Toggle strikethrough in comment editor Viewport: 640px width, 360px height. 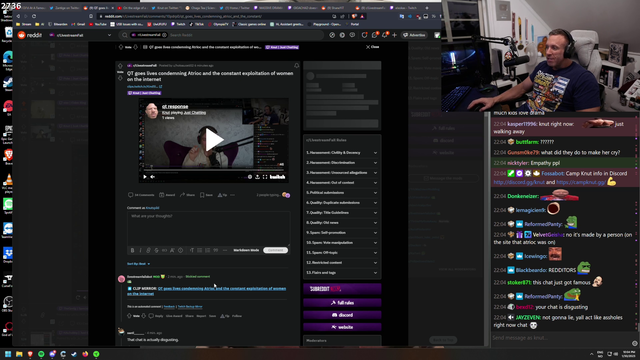156,250
